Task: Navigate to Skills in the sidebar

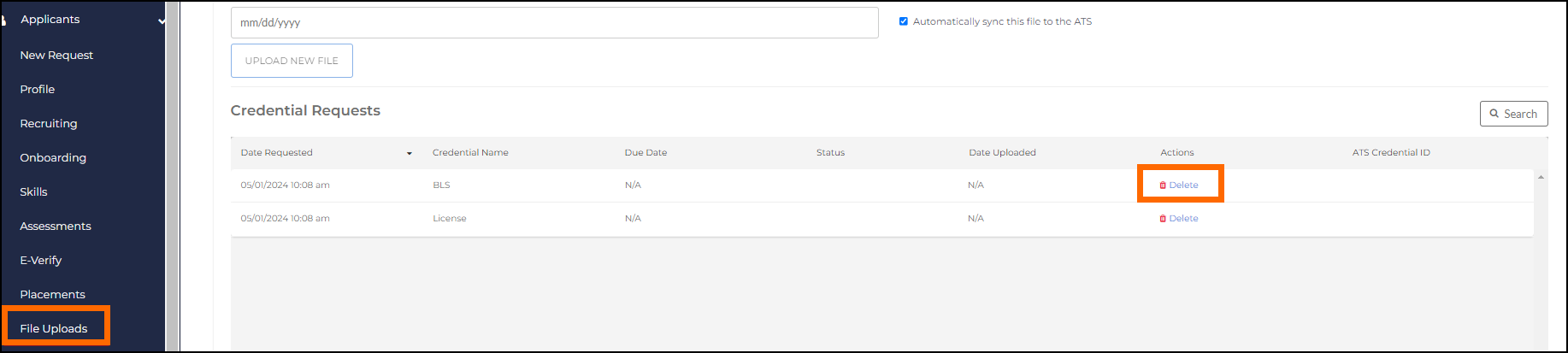Action: 34,191
